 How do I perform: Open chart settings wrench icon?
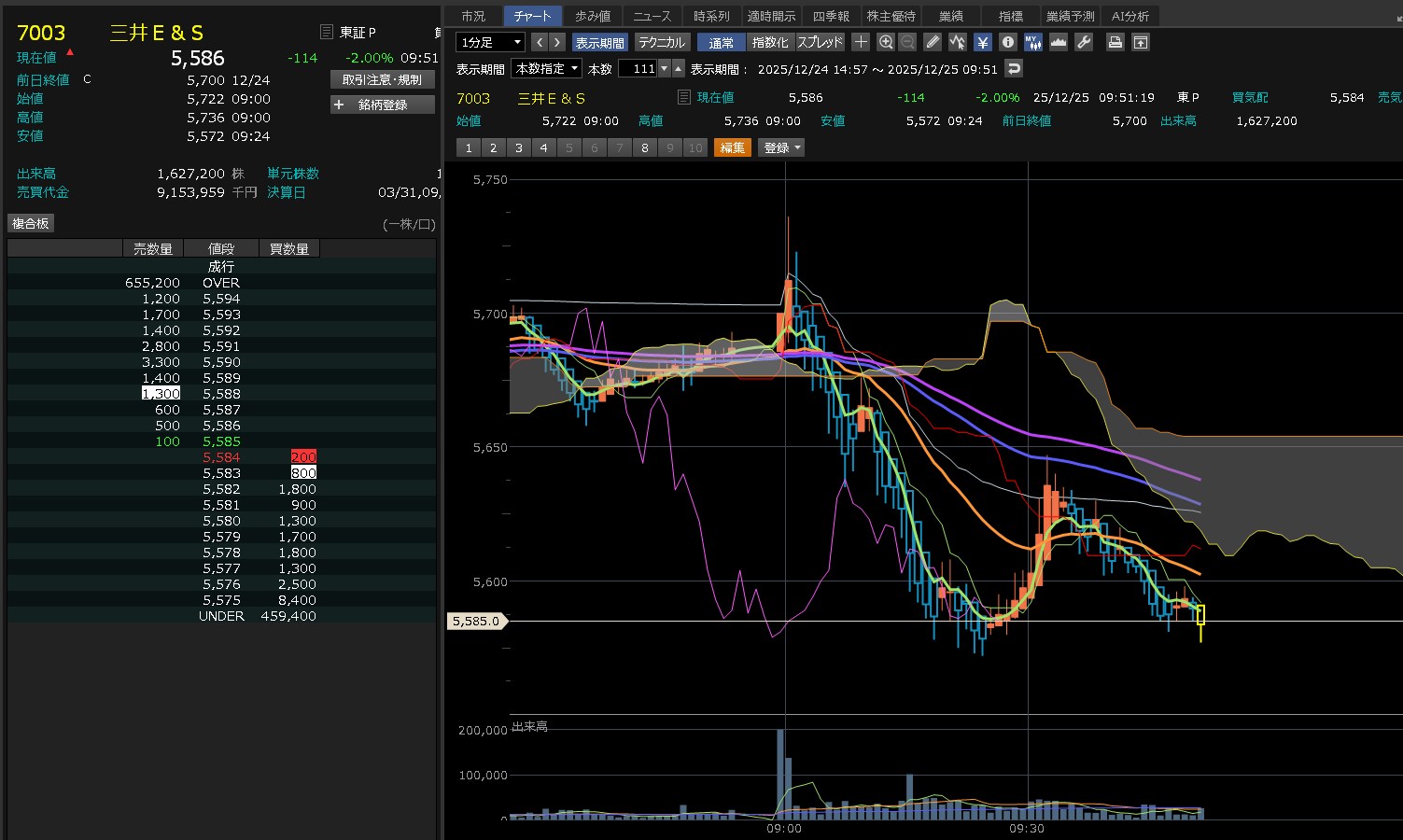click(x=1084, y=42)
